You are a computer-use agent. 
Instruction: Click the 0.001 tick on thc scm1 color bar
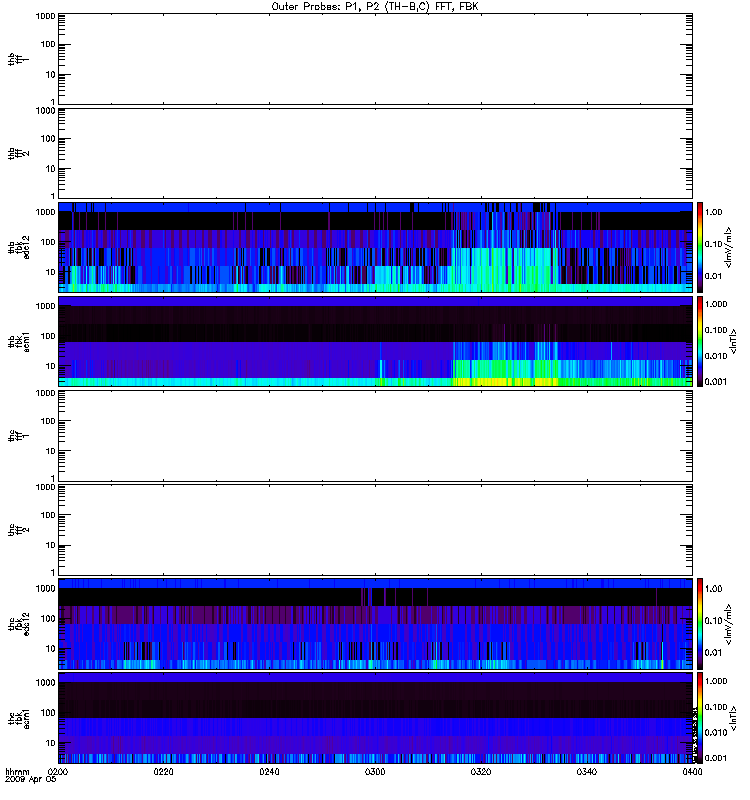coord(716,758)
